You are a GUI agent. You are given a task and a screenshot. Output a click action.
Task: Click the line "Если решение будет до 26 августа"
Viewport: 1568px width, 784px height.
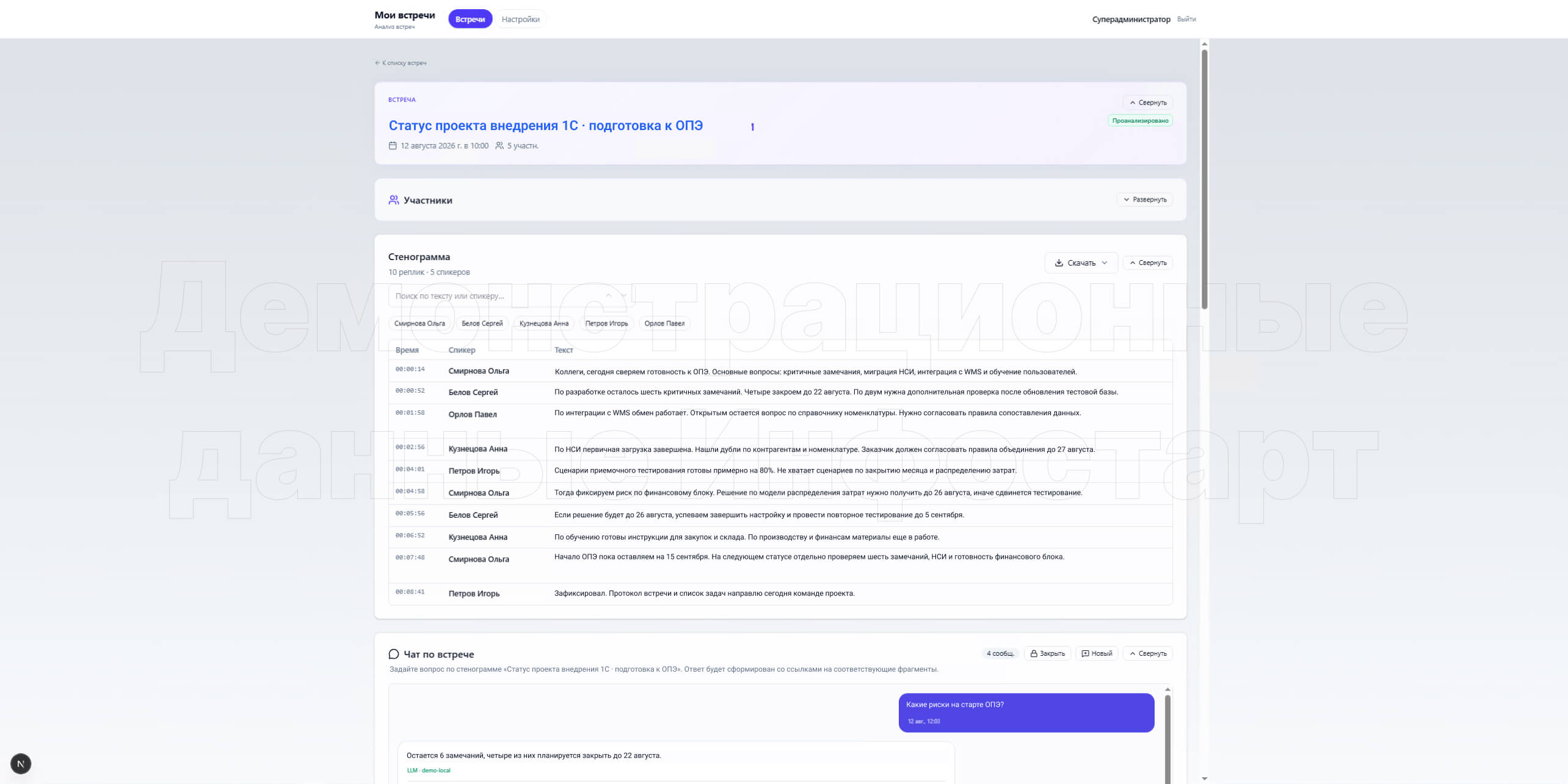(759, 515)
